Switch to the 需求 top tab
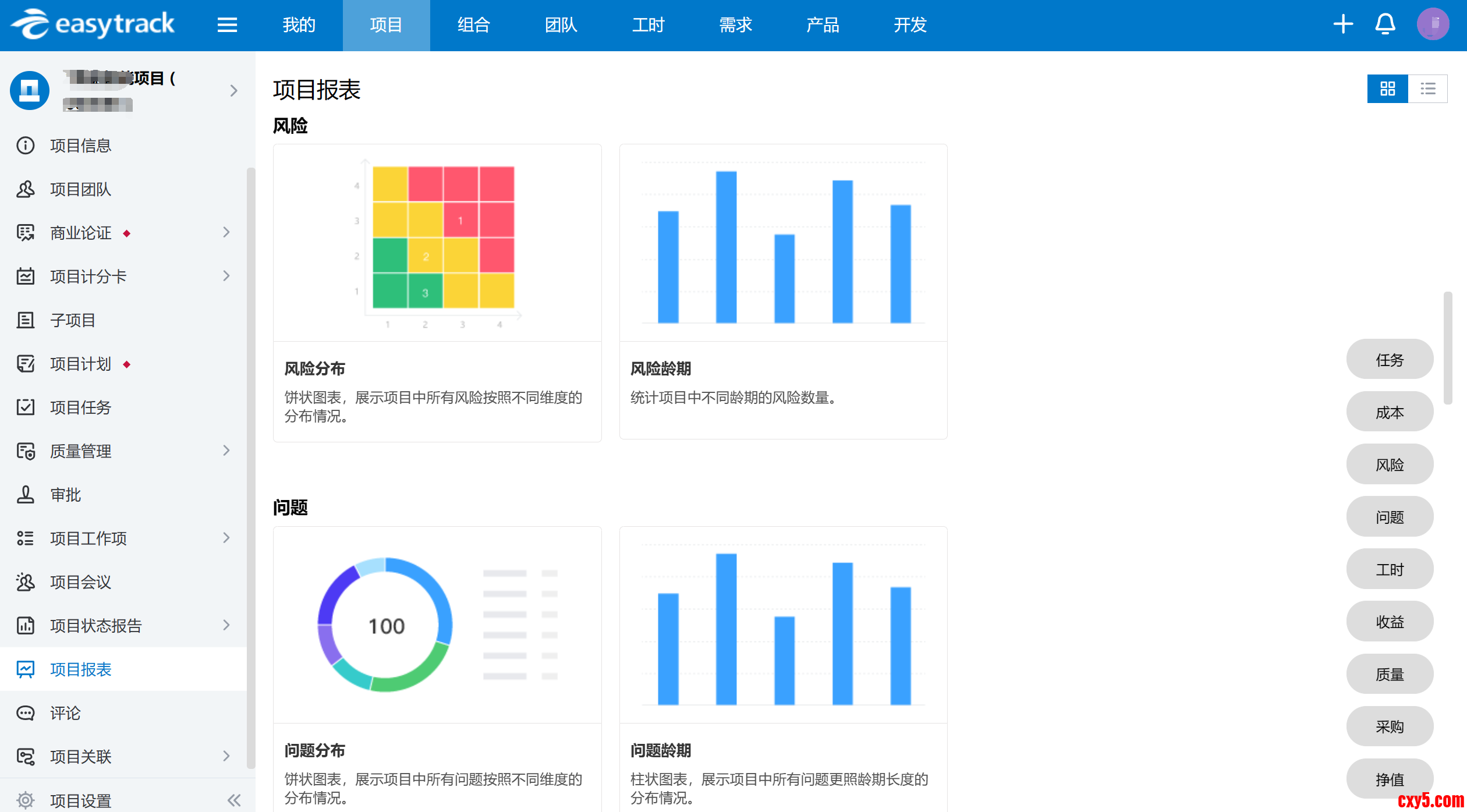 (x=735, y=25)
